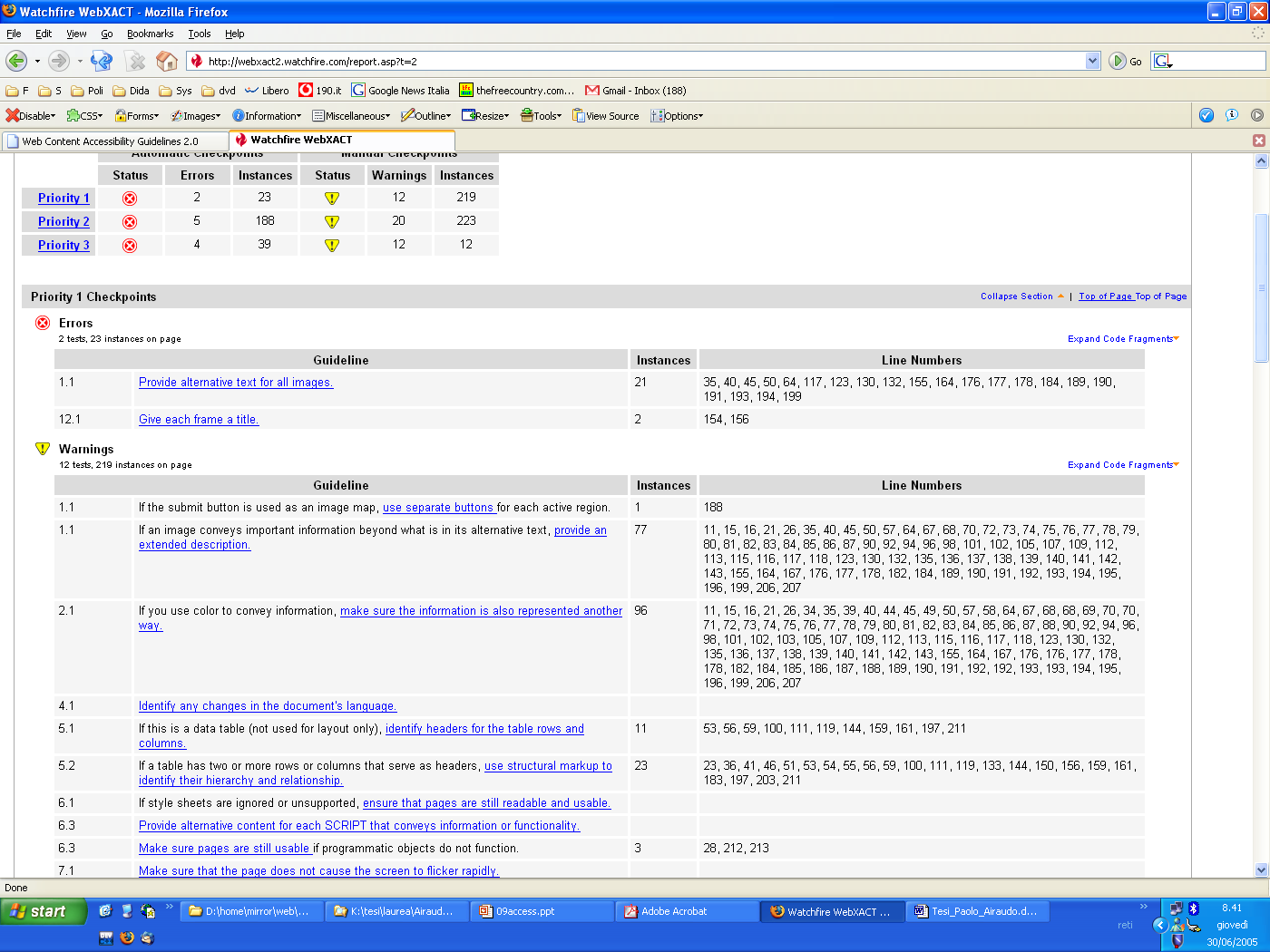Click the Forward navigation arrow

coord(59,61)
